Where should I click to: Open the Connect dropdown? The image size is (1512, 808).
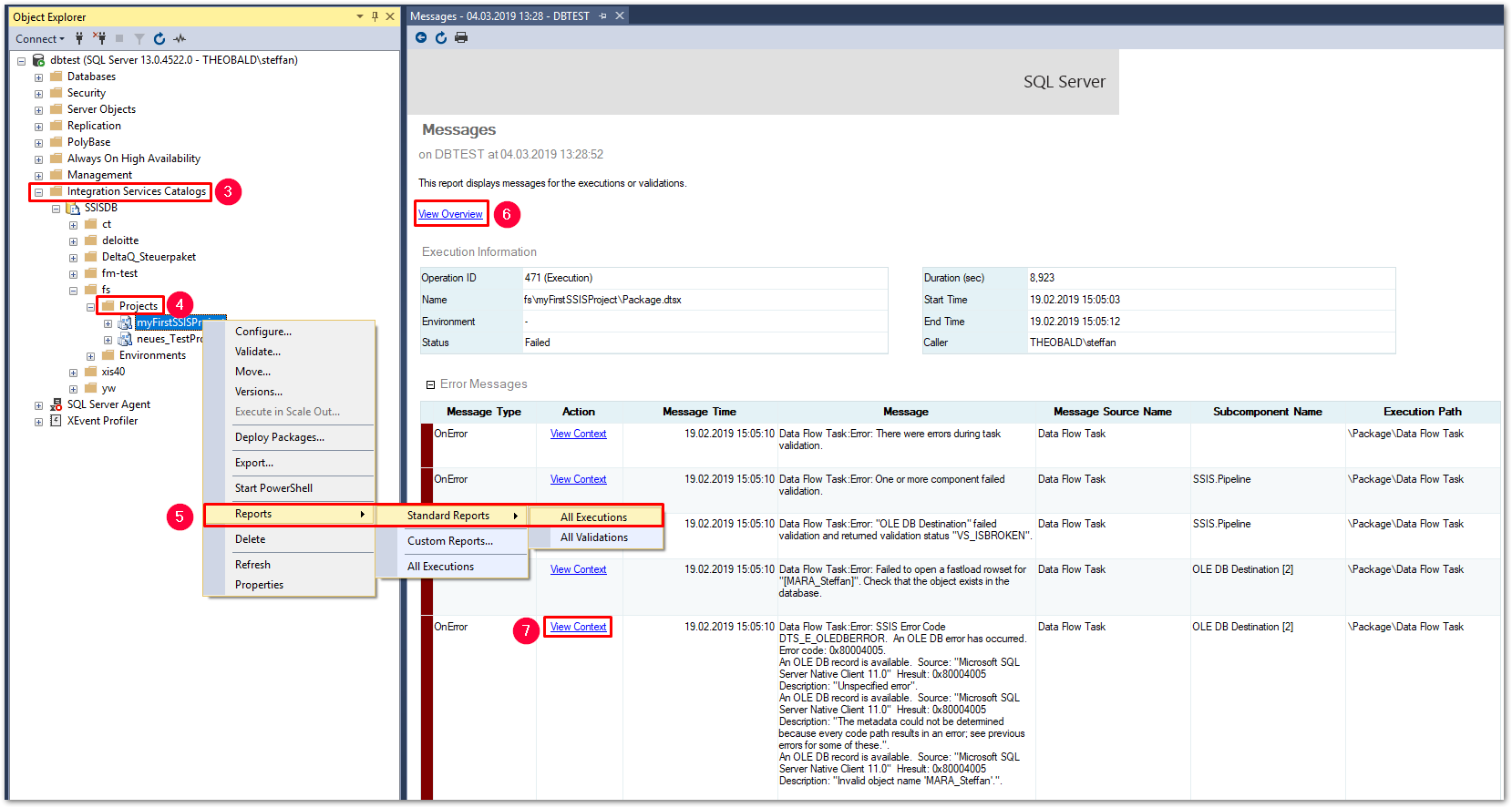coord(40,38)
